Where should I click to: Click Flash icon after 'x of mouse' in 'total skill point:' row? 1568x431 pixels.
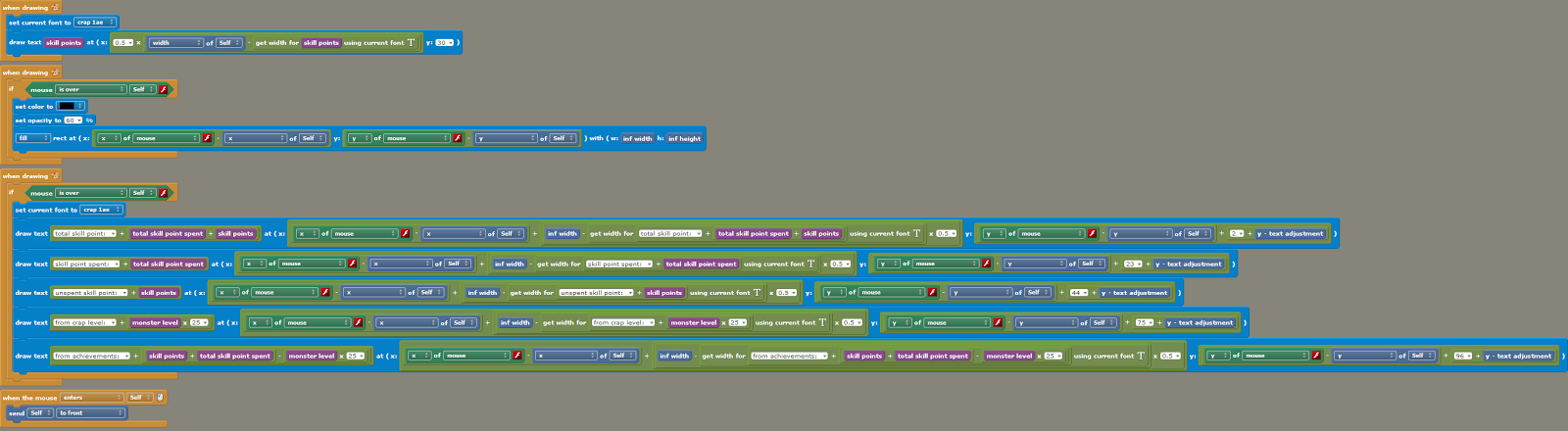[405, 234]
